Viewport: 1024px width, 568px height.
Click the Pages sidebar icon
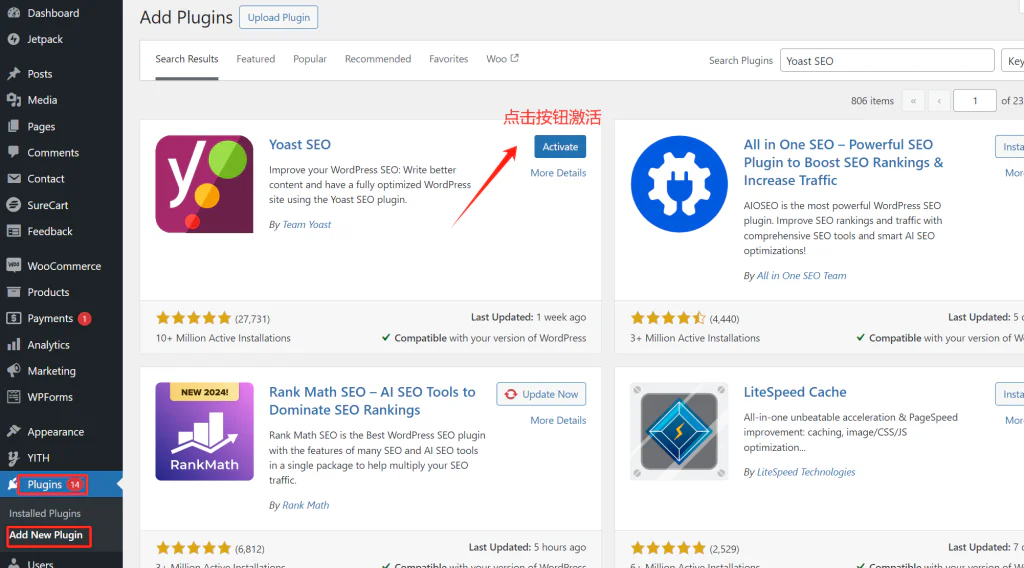[13, 126]
